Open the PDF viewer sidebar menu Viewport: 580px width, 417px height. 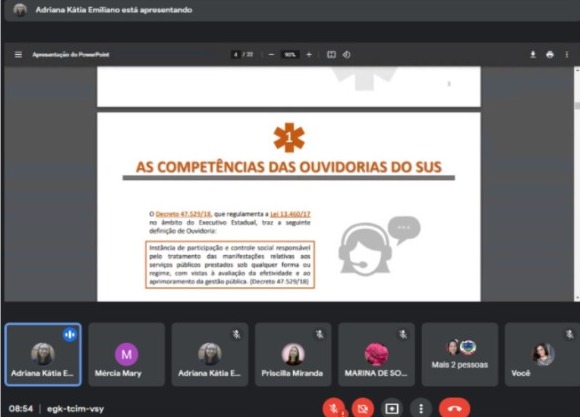coord(18,55)
